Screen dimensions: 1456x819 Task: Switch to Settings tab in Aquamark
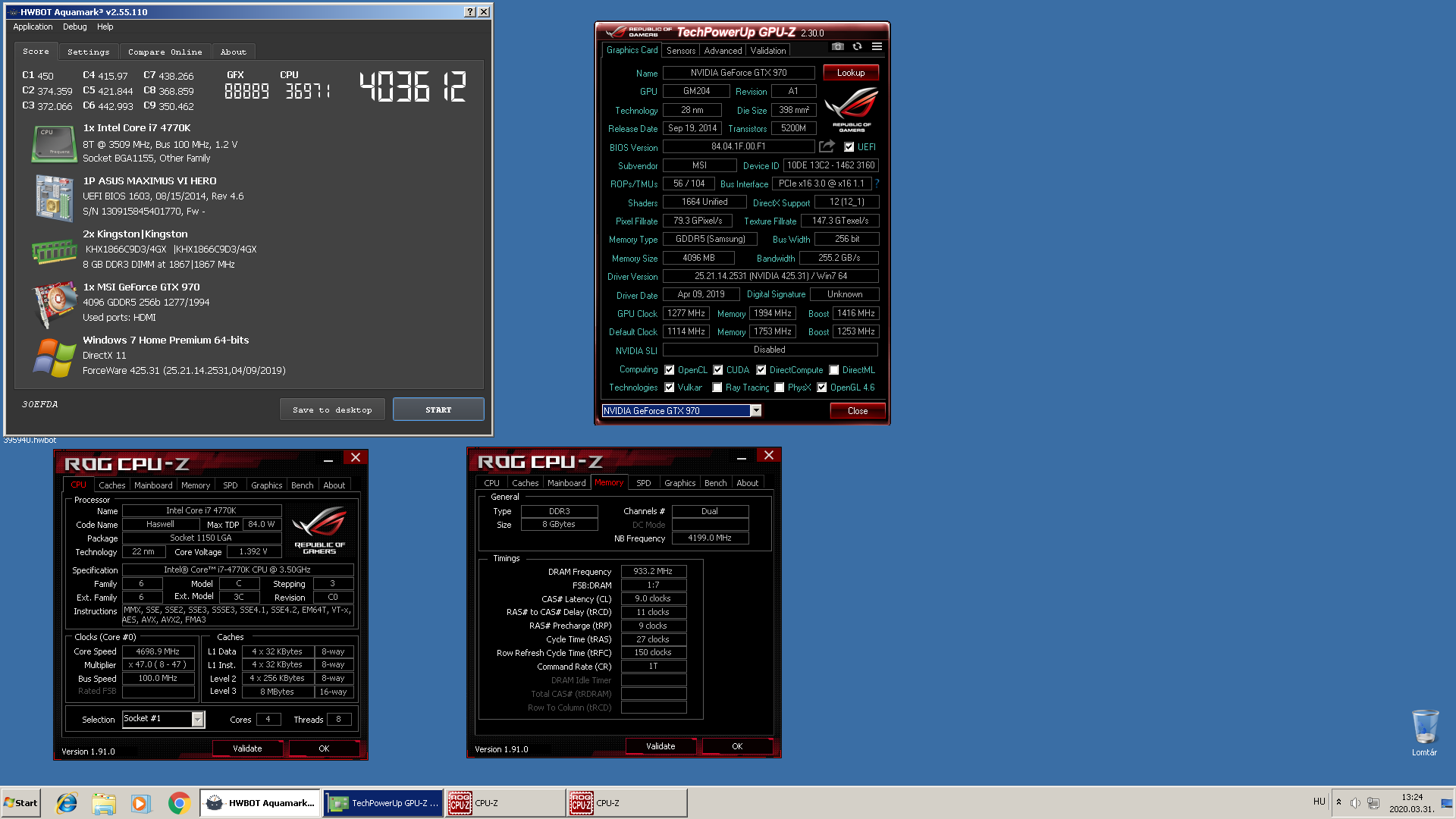click(x=88, y=52)
